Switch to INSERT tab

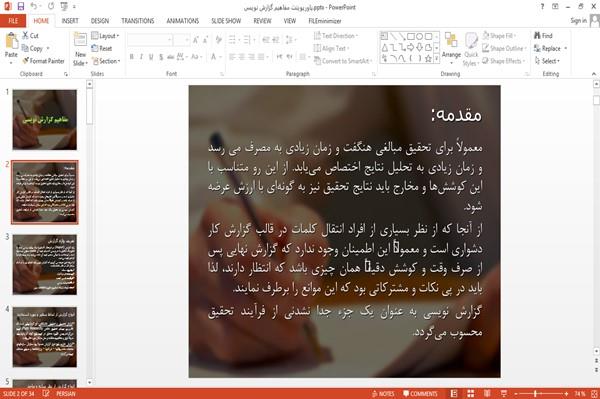[70, 21]
